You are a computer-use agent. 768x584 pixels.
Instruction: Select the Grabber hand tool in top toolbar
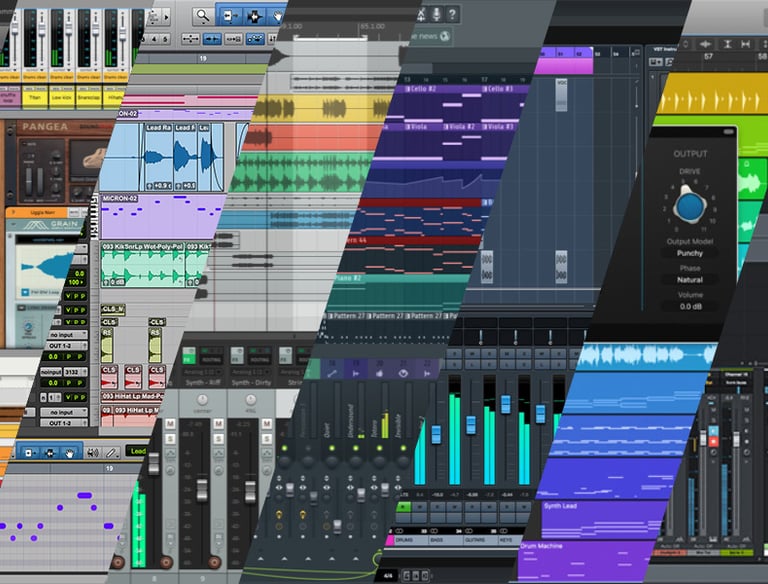(x=277, y=16)
